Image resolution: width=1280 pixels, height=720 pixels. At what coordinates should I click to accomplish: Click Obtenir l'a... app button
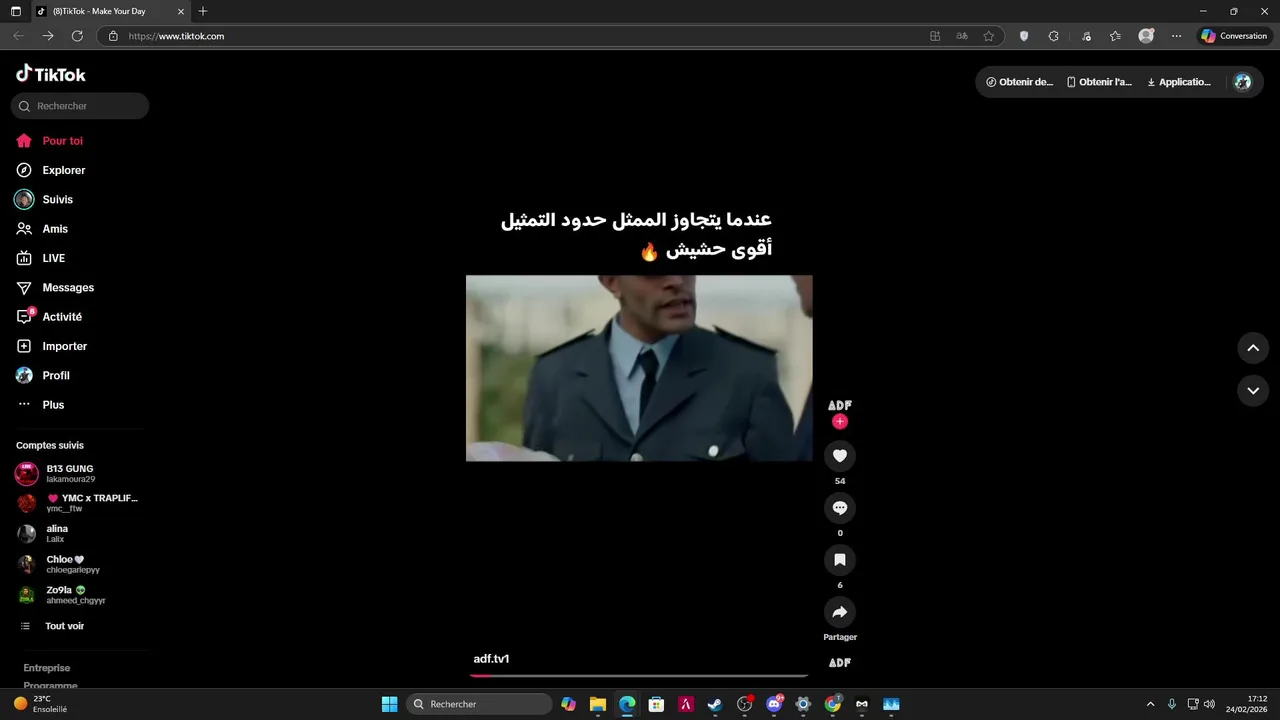click(1099, 82)
